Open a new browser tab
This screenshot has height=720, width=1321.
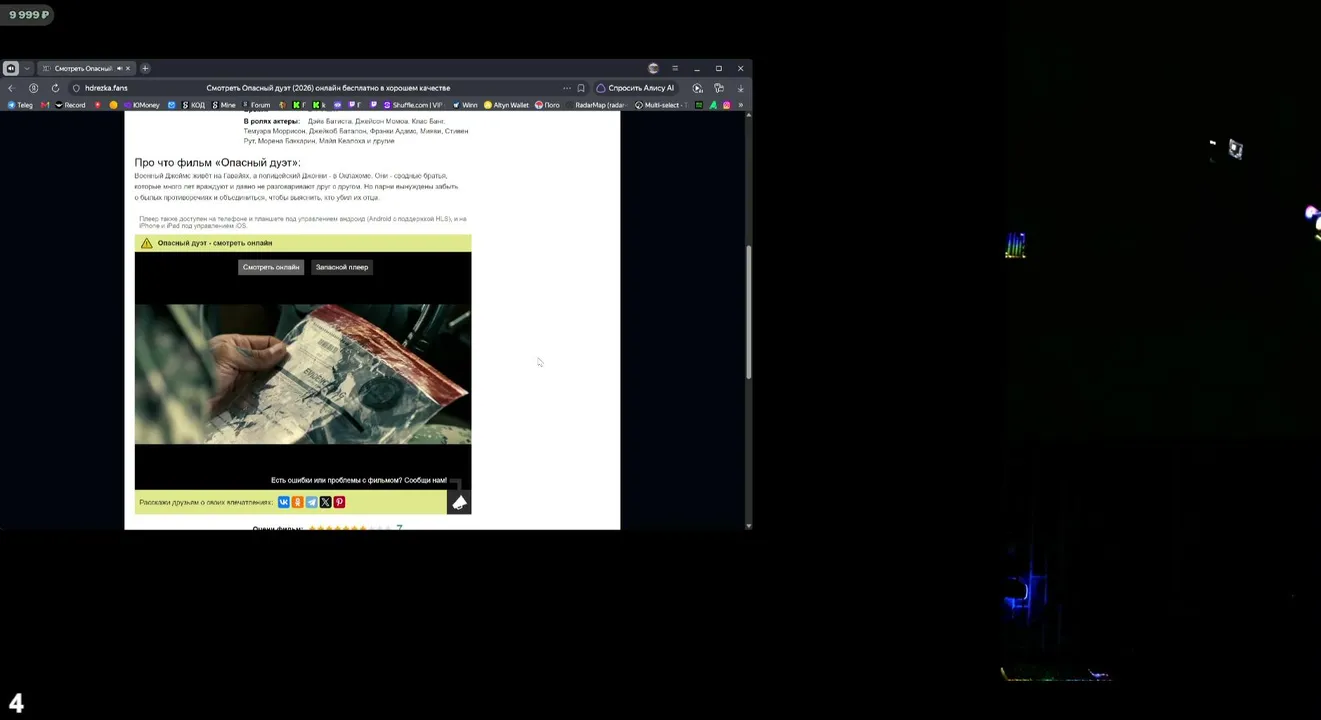145,68
